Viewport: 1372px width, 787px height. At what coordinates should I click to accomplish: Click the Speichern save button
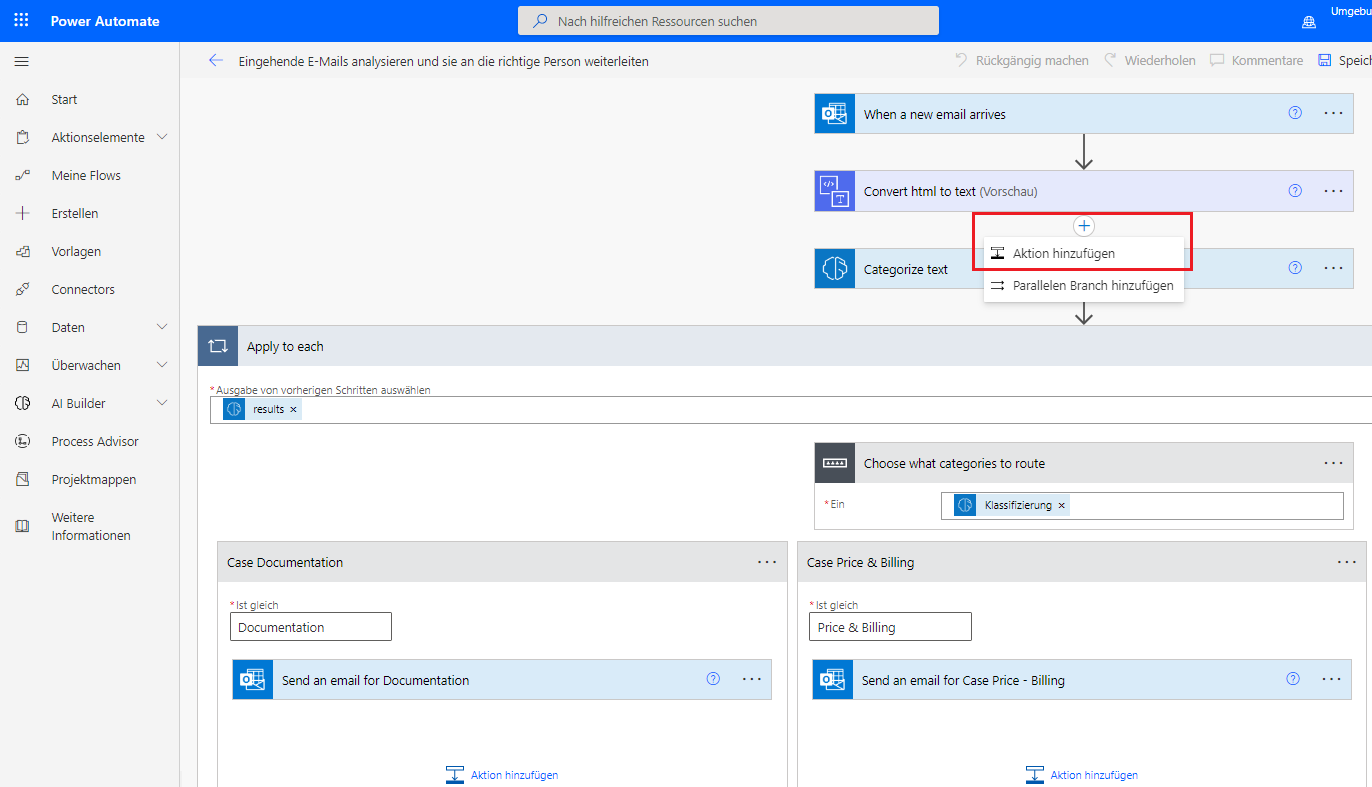tap(1344, 60)
